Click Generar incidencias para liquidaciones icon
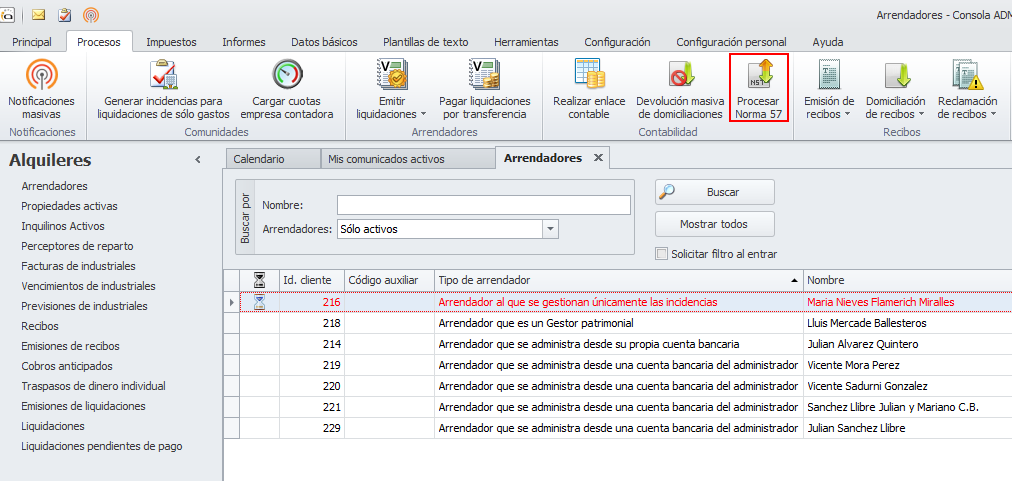Image resolution: width=1012 pixels, height=481 pixels. (x=164, y=74)
